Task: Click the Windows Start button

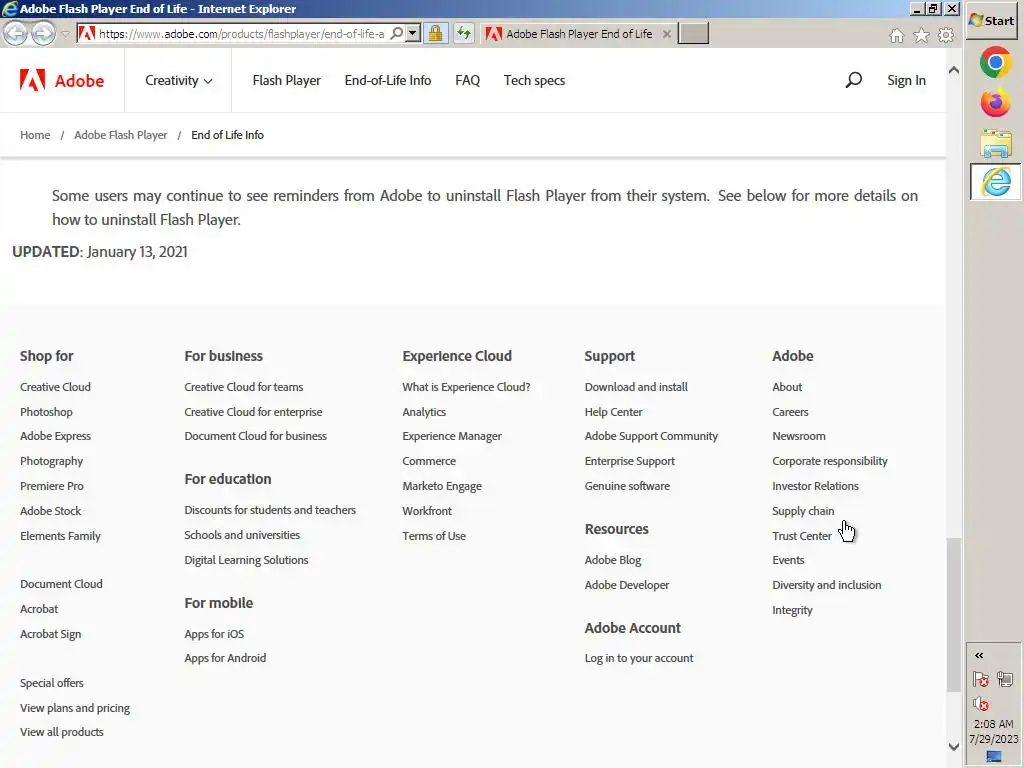Action: click(x=991, y=21)
